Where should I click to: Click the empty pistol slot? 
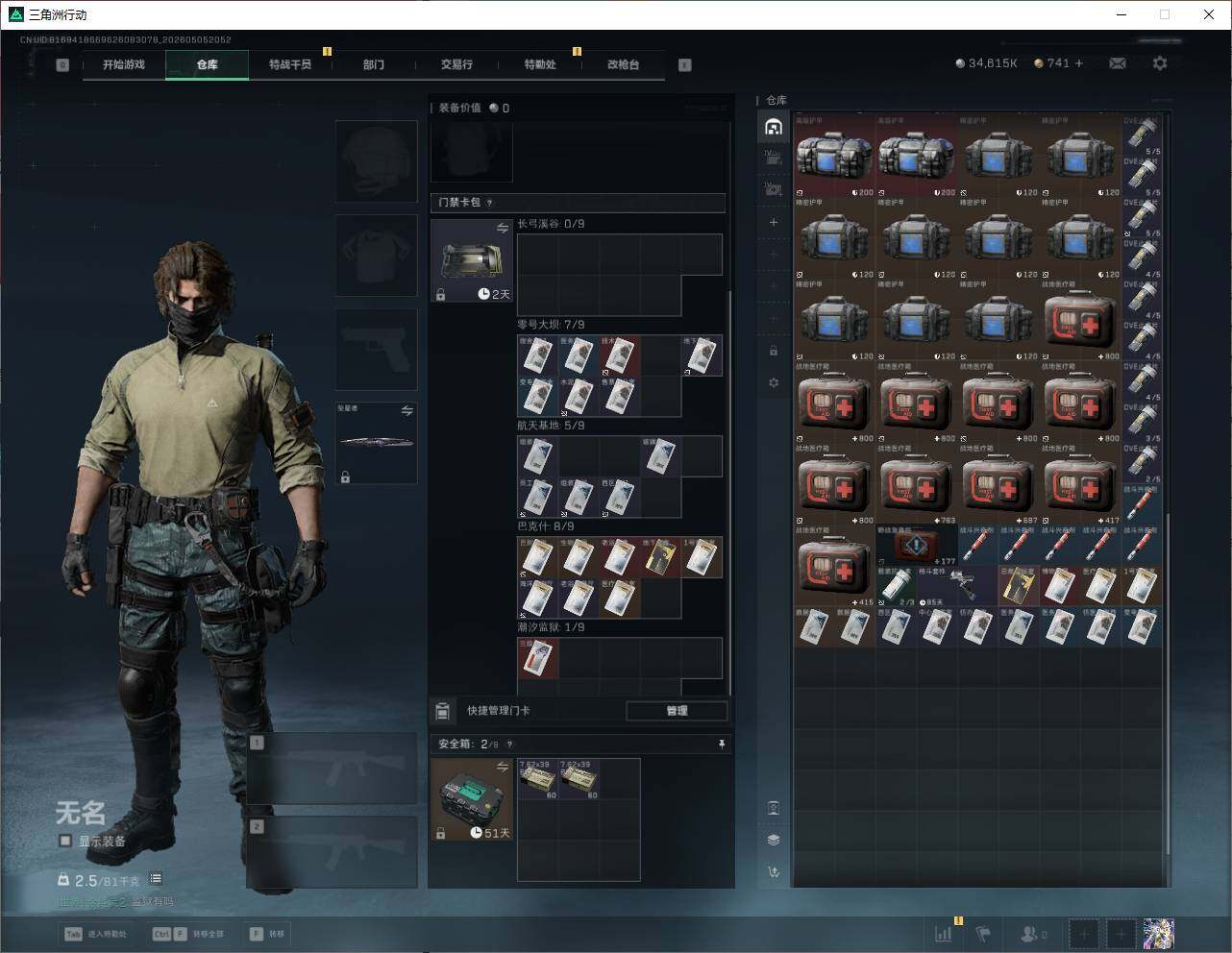[x=377, y=349]
